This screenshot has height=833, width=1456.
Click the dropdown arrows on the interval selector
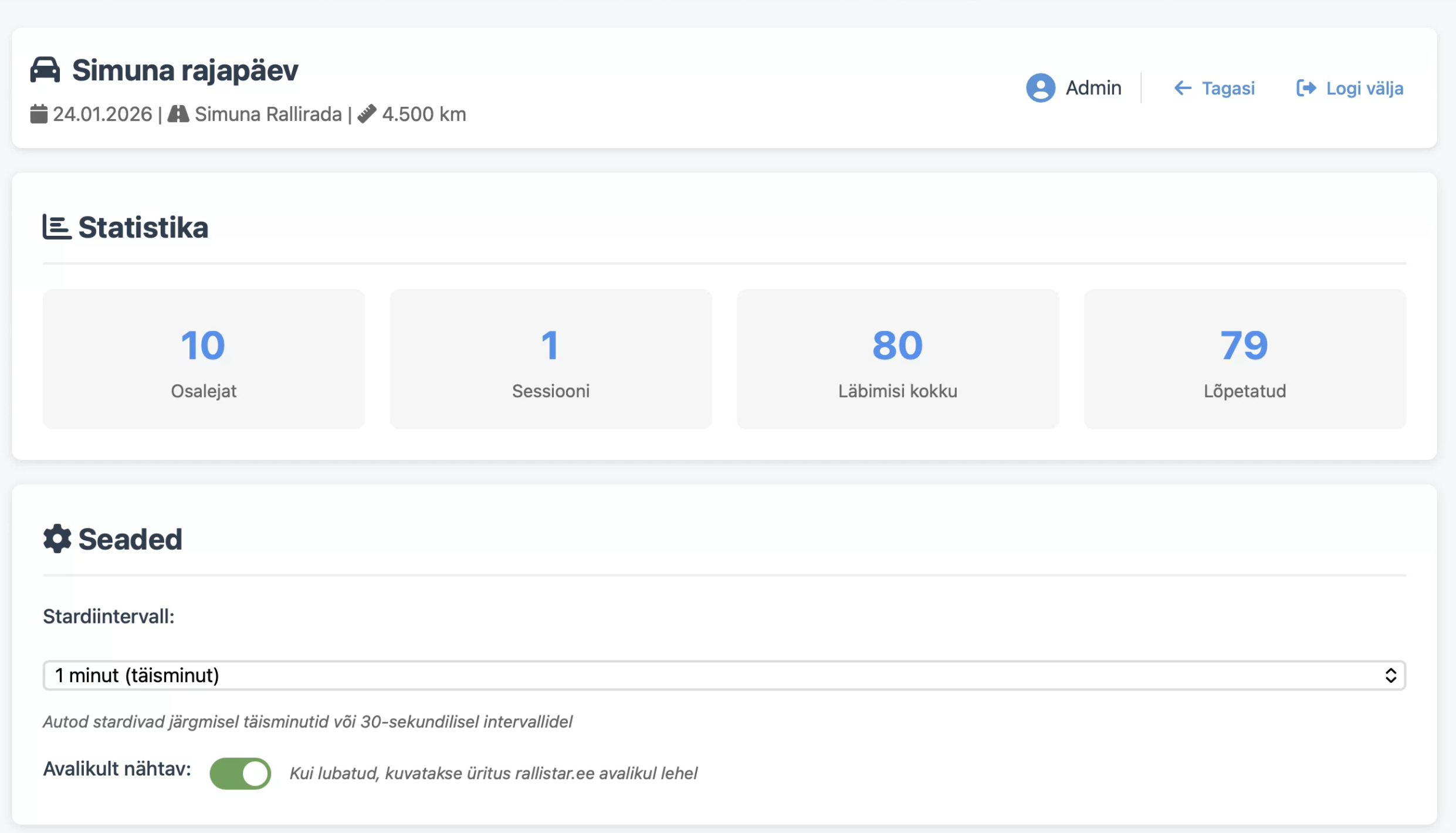coord(1390,675)
